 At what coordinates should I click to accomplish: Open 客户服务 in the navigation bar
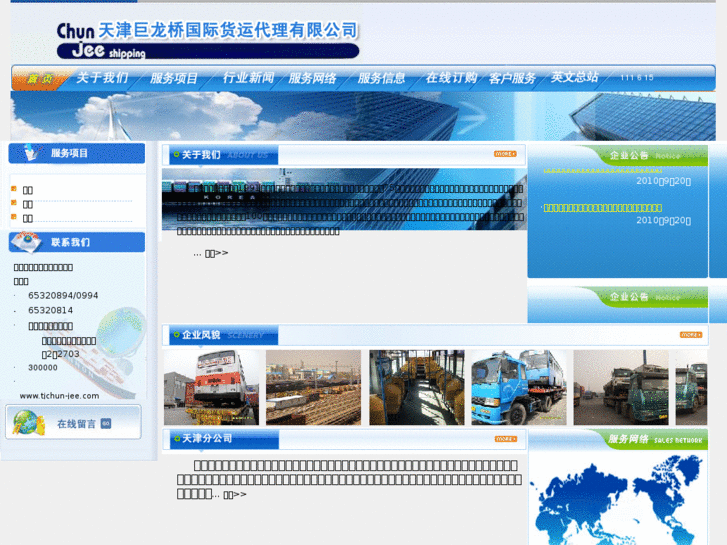click(x=512, y=78)
